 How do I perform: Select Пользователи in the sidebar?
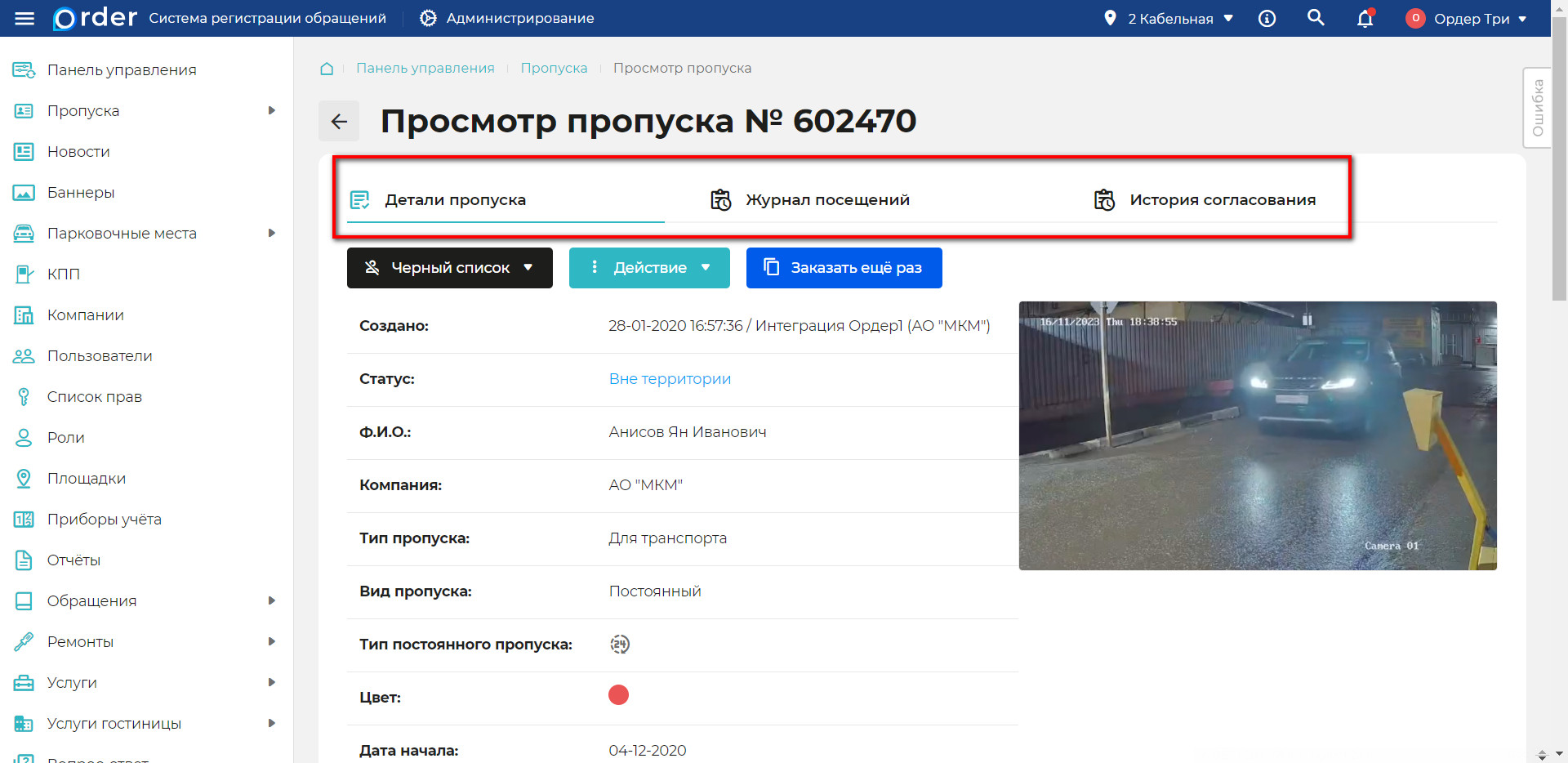coord(100,355)
